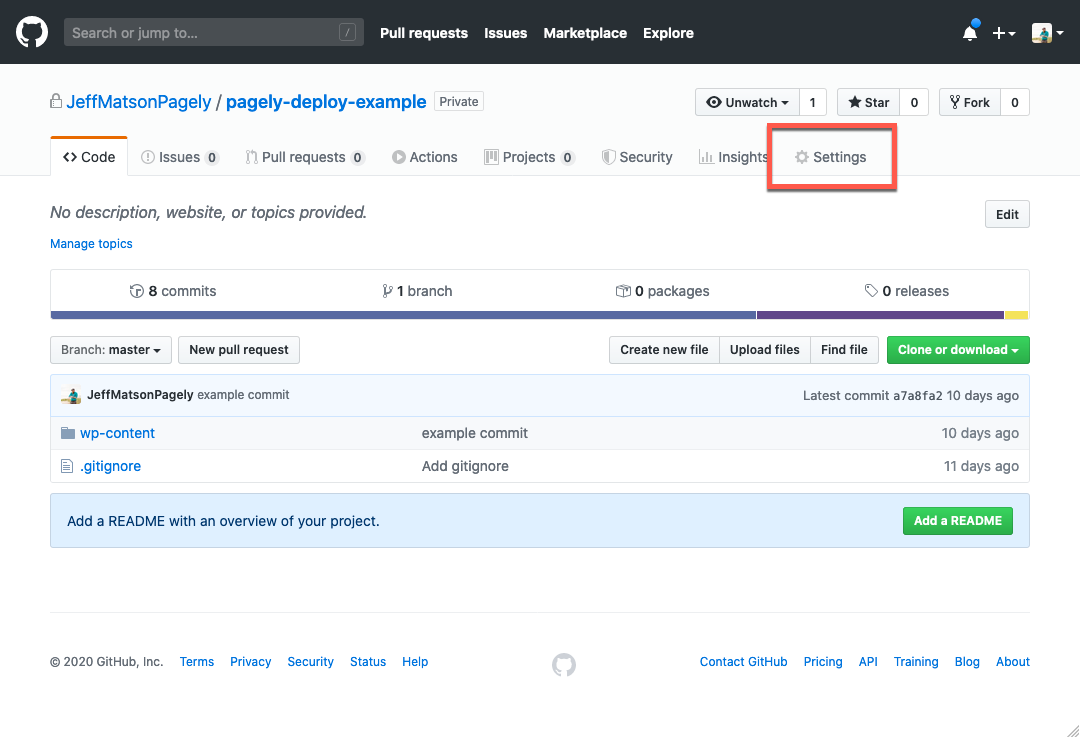Click the gray GitHub logo in footer
This screenshot has width=1080, height=738.
(564, 665)
